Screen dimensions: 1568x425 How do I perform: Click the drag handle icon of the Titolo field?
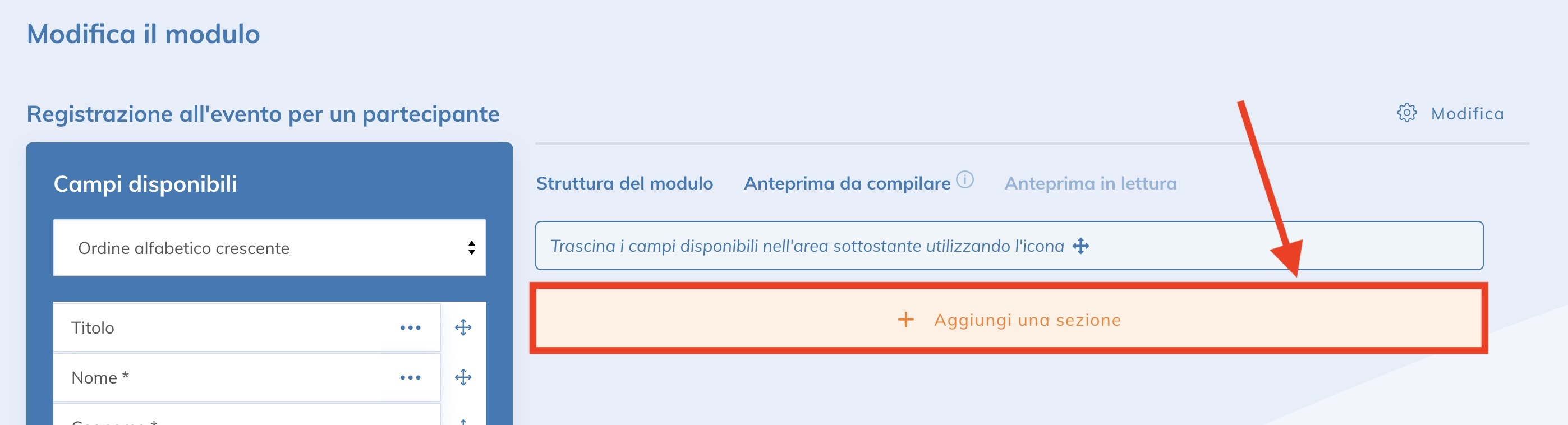click(464, 326)
